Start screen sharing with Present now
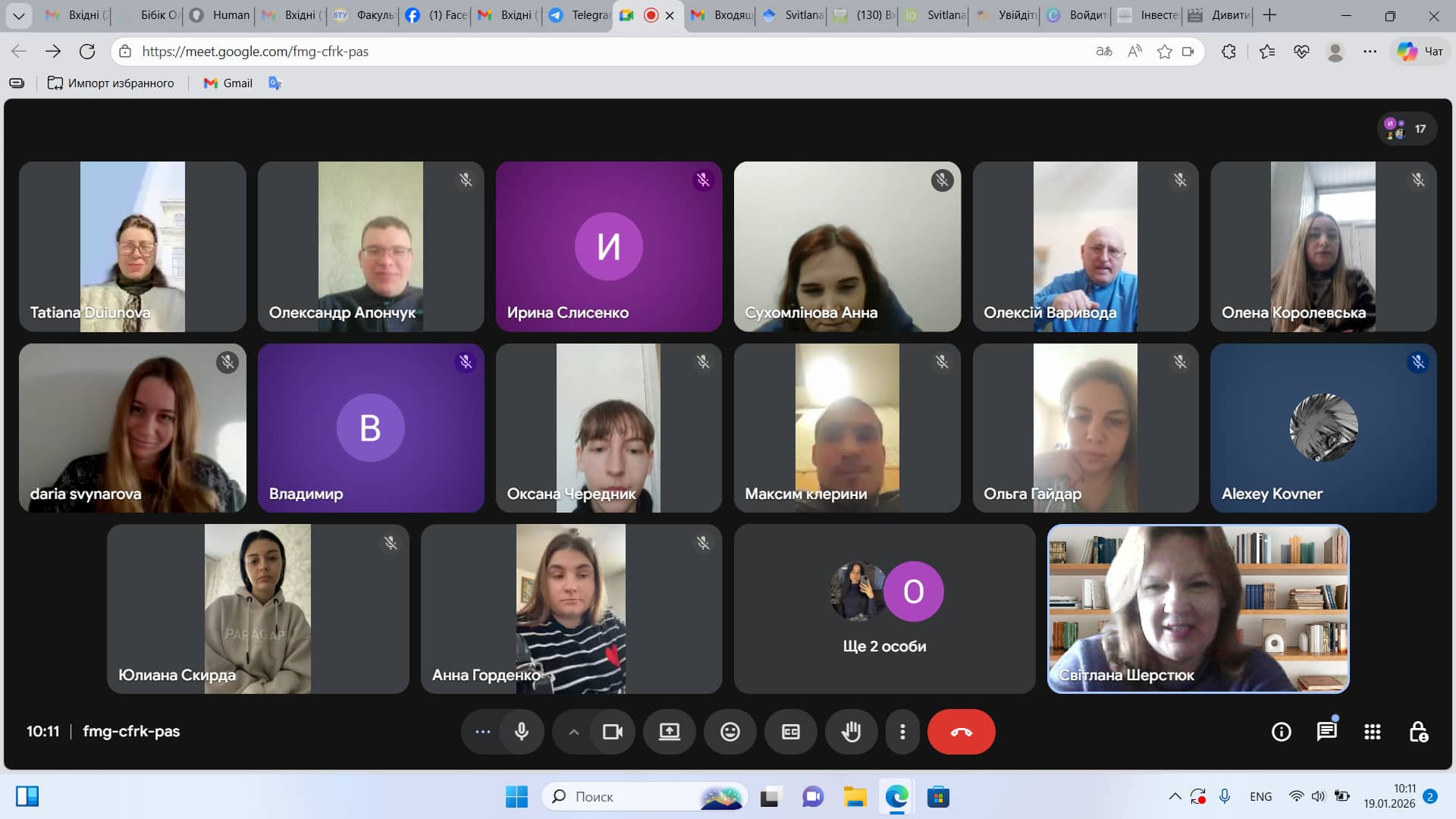The image size is (1456, 819). (669, 732)
